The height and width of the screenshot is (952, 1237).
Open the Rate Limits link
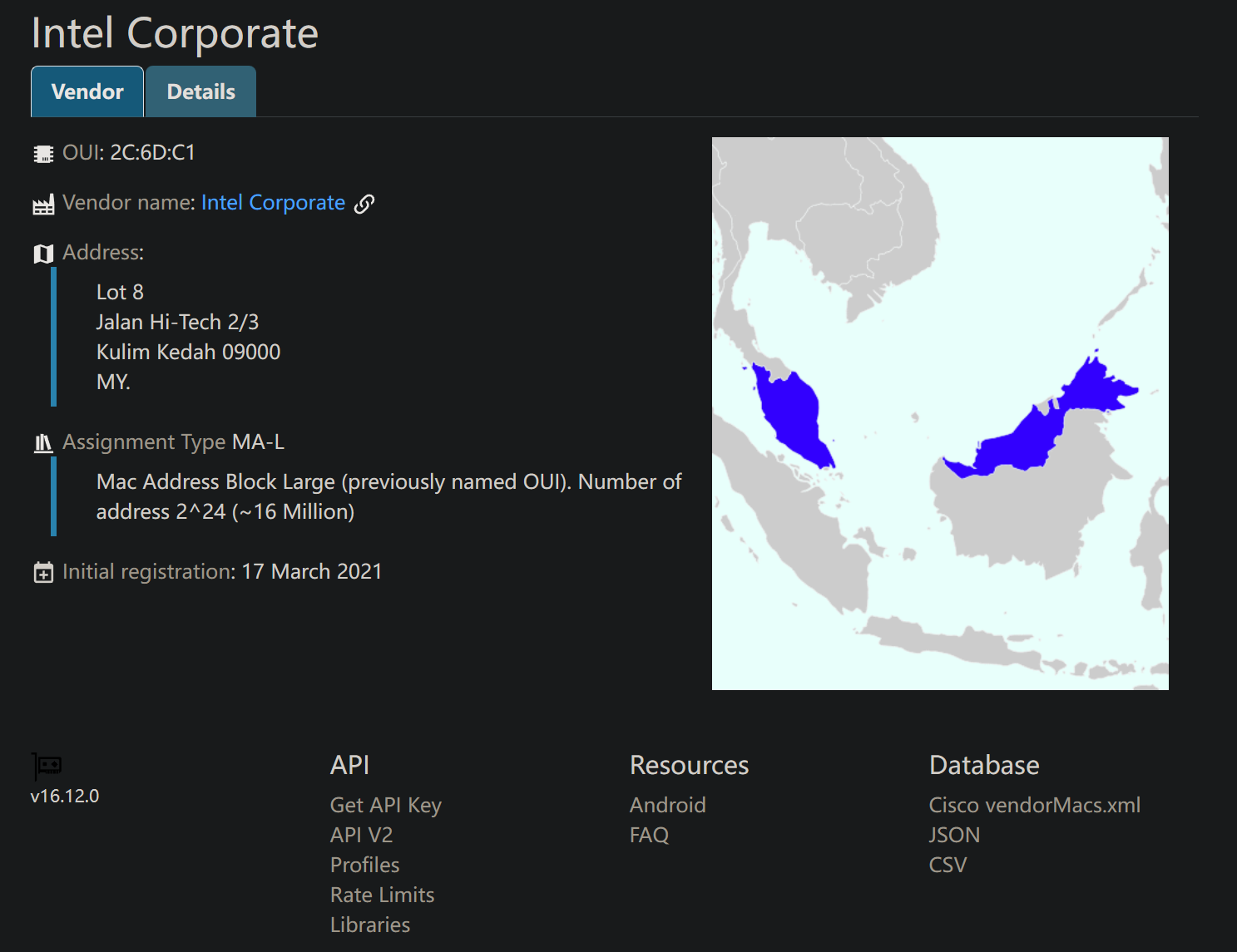[x=382, y=895]
